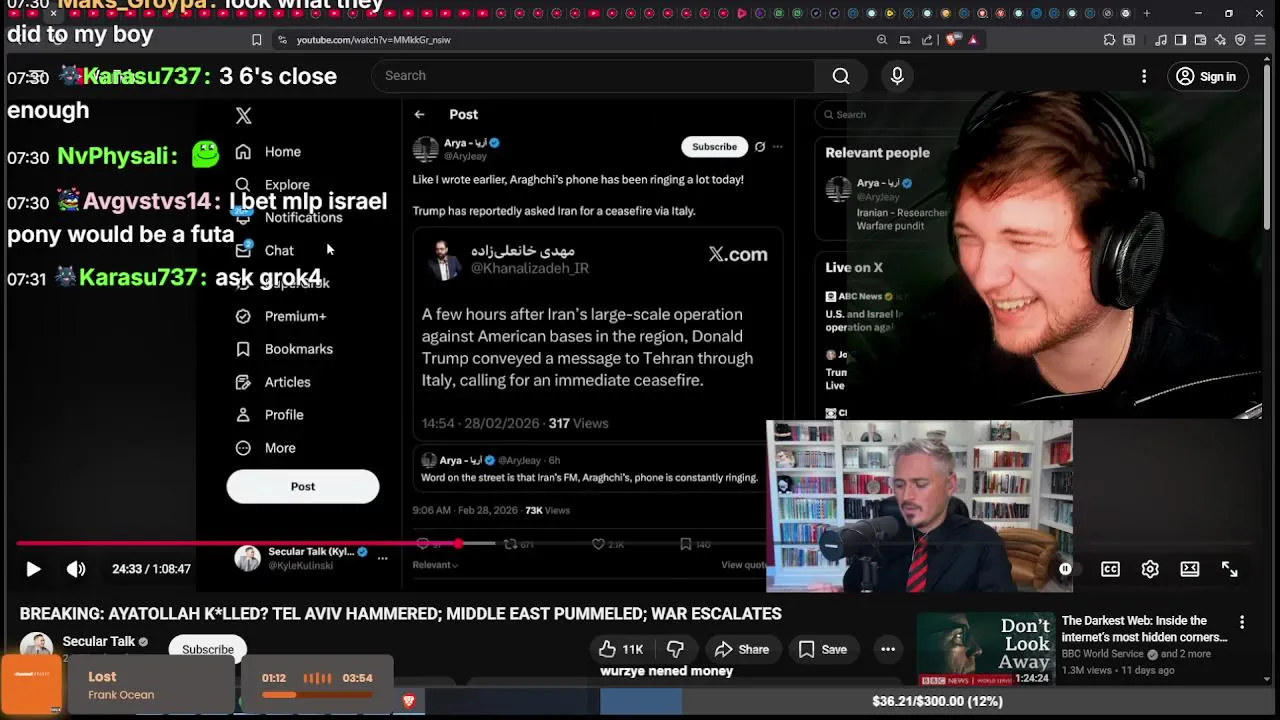Like the video with thumbs up
Image resolution: width=1280 pixels, height=720 pixels.
621,649
